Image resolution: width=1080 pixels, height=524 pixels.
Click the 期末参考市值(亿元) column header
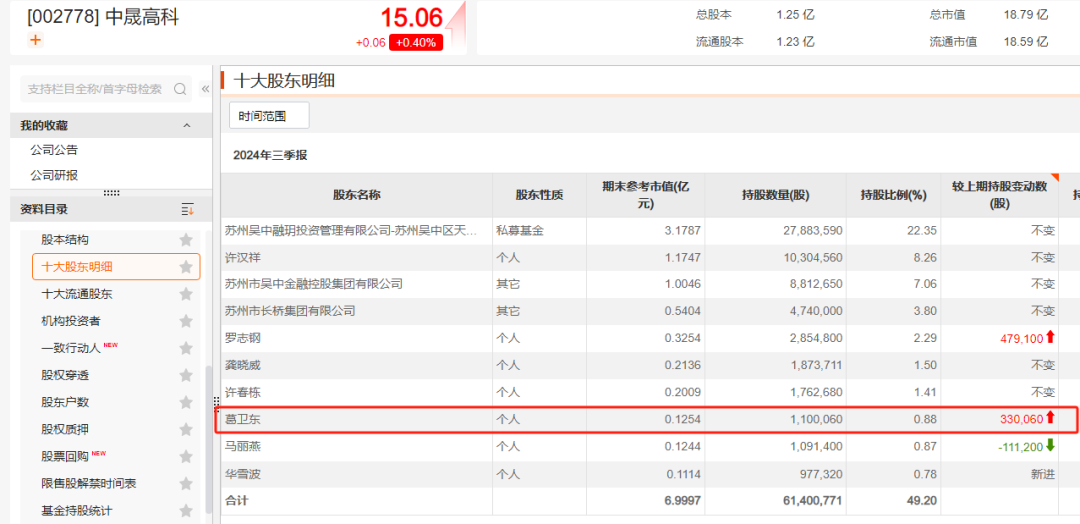click(645, 195)
